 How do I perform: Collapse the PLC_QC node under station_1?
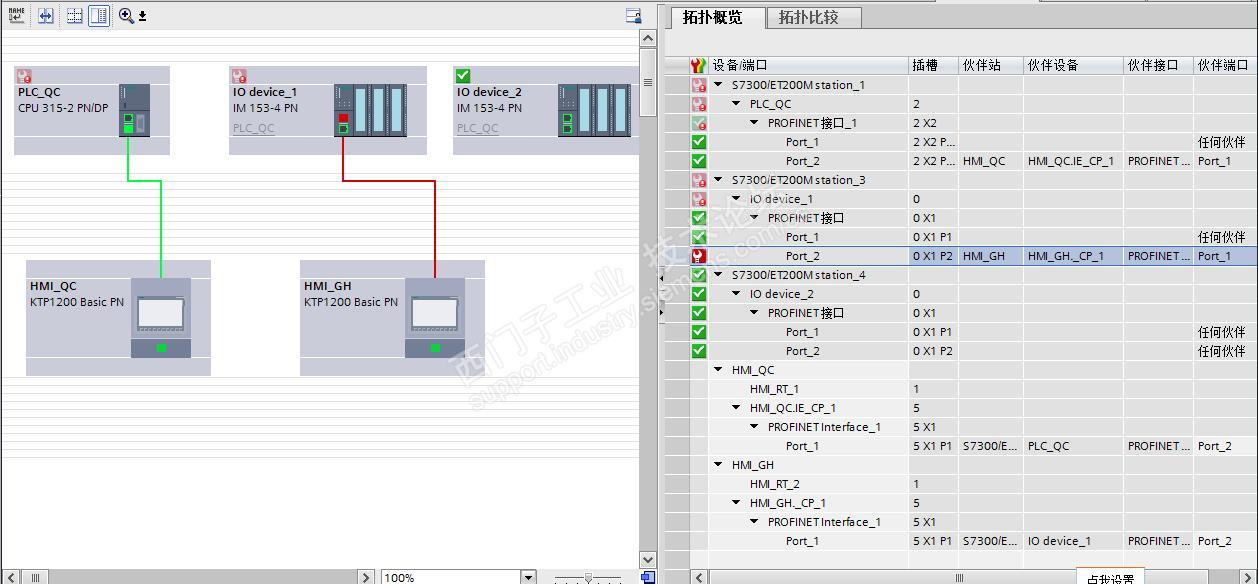click(737, 104)
